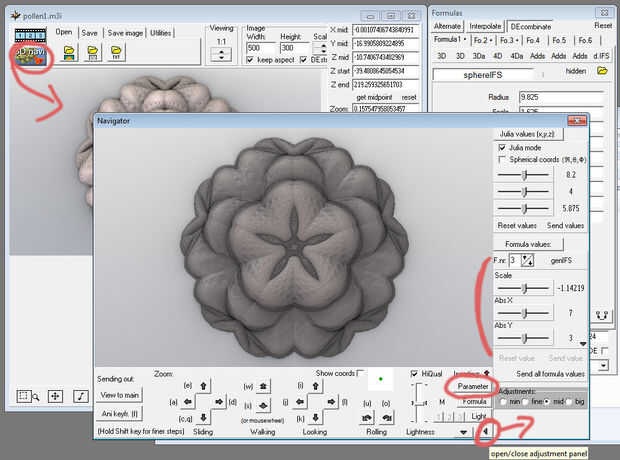Click the walk backward (s) button
This screenshot has height=460, width=620.
coord(263,405)
